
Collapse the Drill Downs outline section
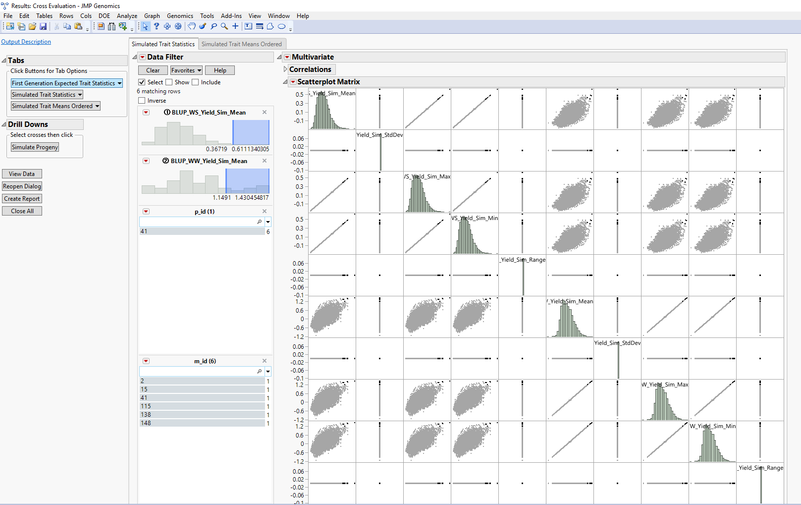pos(4,124)
